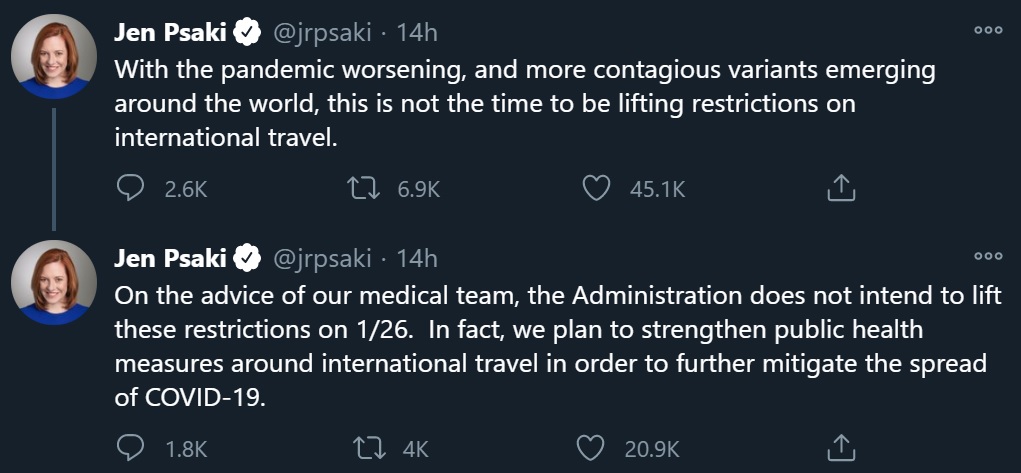Open Jen Psaki's avatar on second tweet

54,282
